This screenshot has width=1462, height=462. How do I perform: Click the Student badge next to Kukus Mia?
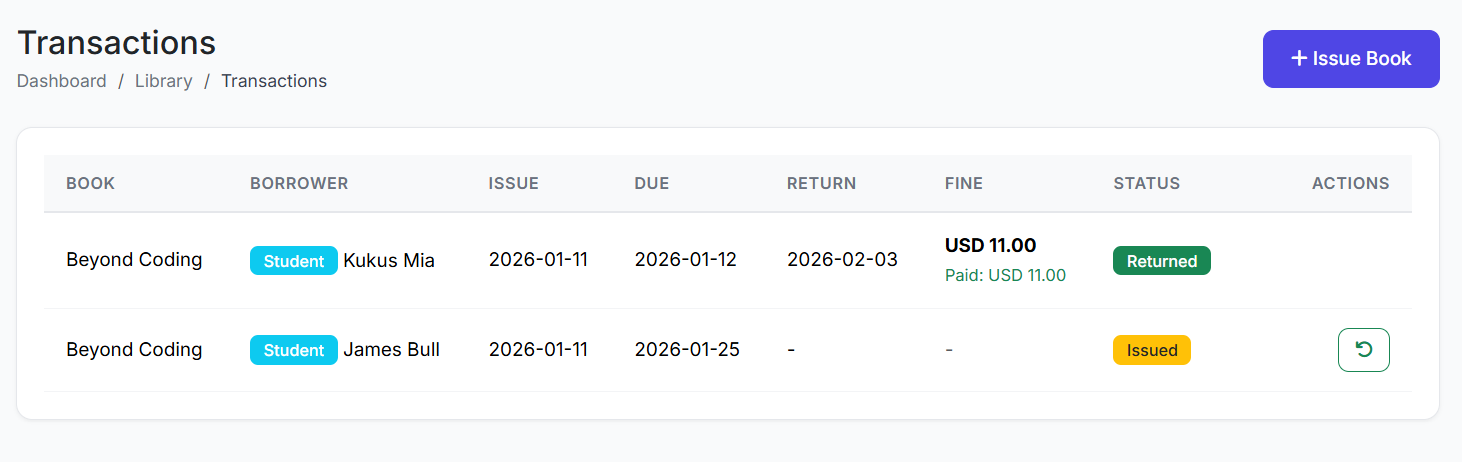[293, 261]
